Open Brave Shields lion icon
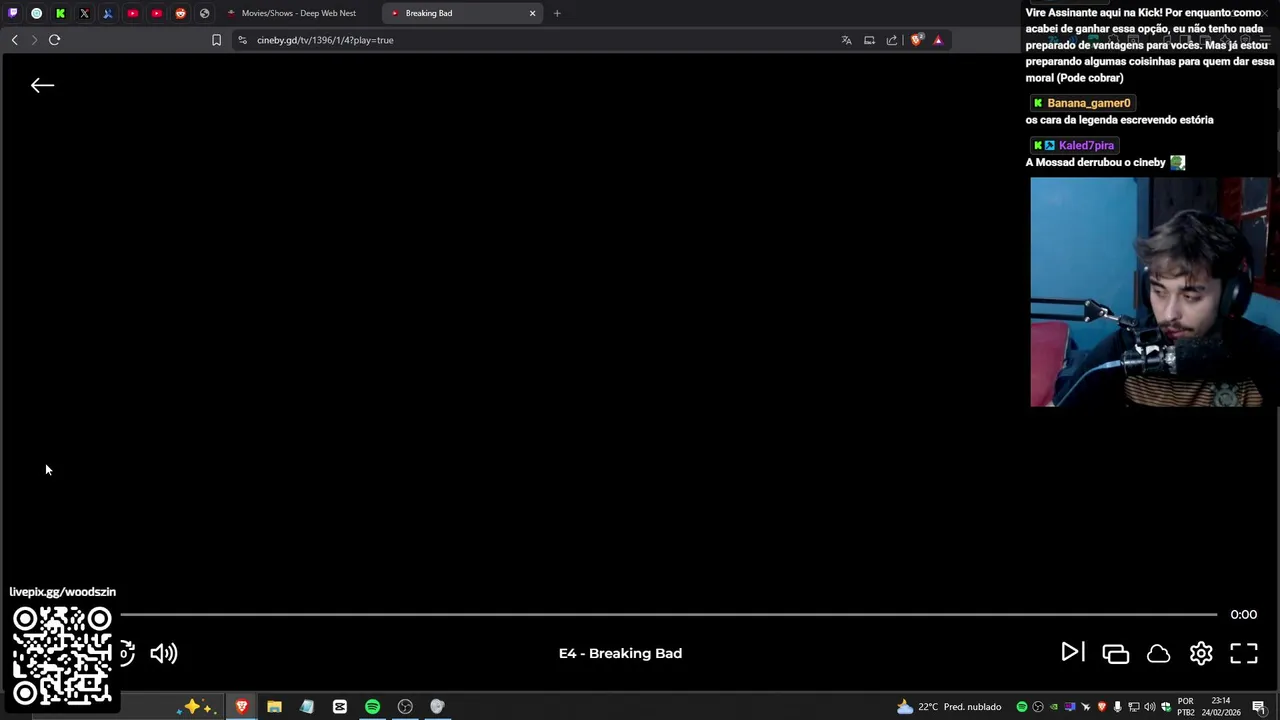 point(916,40)
